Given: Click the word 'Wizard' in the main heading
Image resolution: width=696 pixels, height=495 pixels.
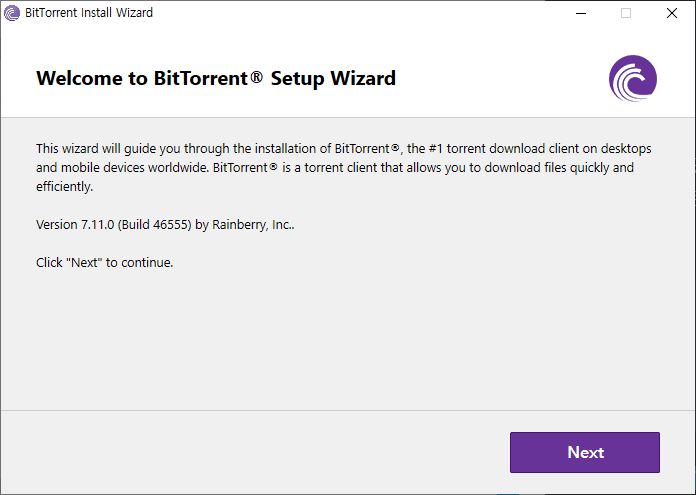Looking at the screenshot, I should click(x=363, y=79).
